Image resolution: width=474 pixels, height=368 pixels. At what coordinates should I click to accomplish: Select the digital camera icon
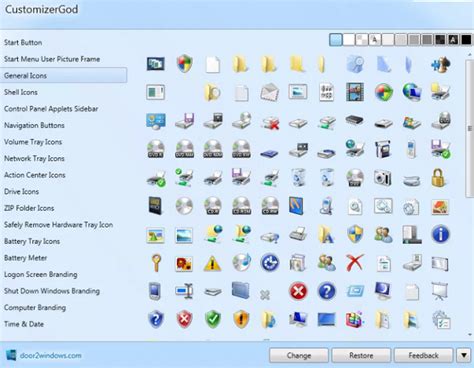(x=382, y=178)
